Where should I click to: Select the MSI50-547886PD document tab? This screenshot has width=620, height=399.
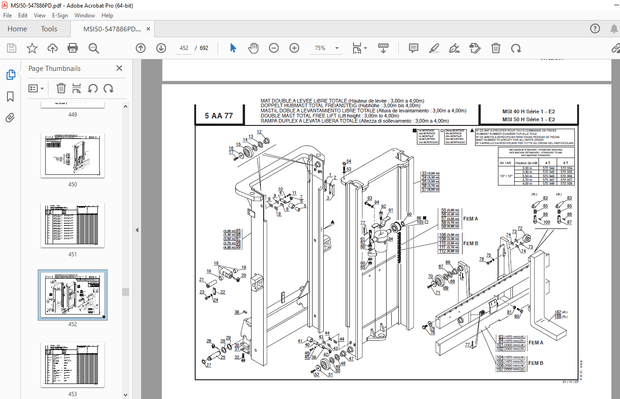coord(112,29)
